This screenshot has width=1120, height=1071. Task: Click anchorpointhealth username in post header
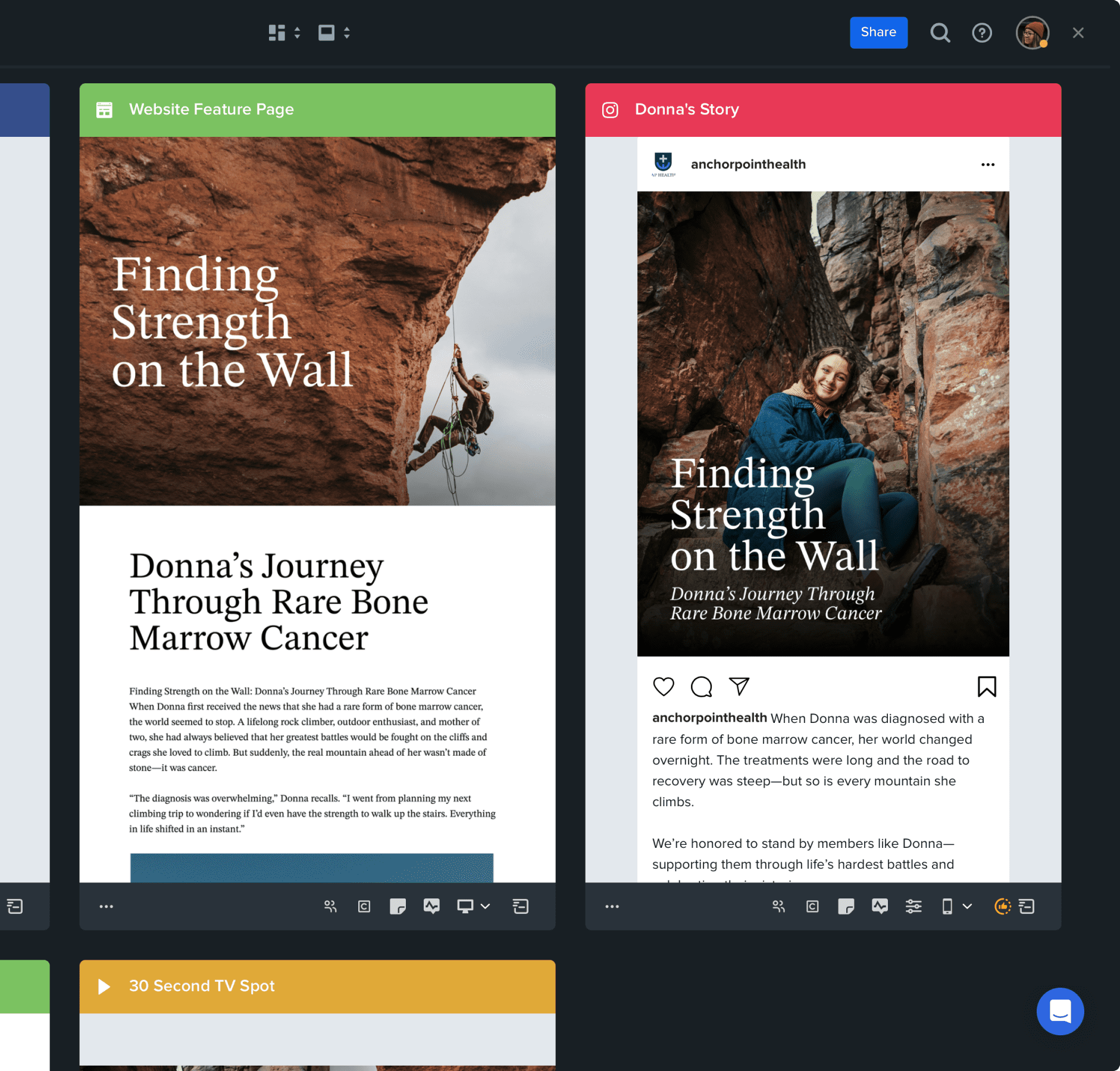pyautogui.click(x=748, y=164)
